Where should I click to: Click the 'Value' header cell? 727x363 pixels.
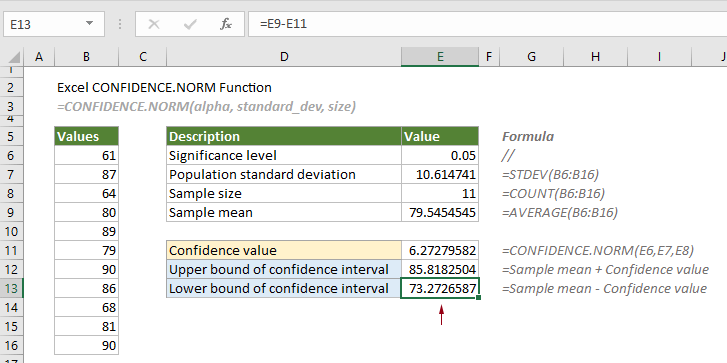click(x=440, y=136)
